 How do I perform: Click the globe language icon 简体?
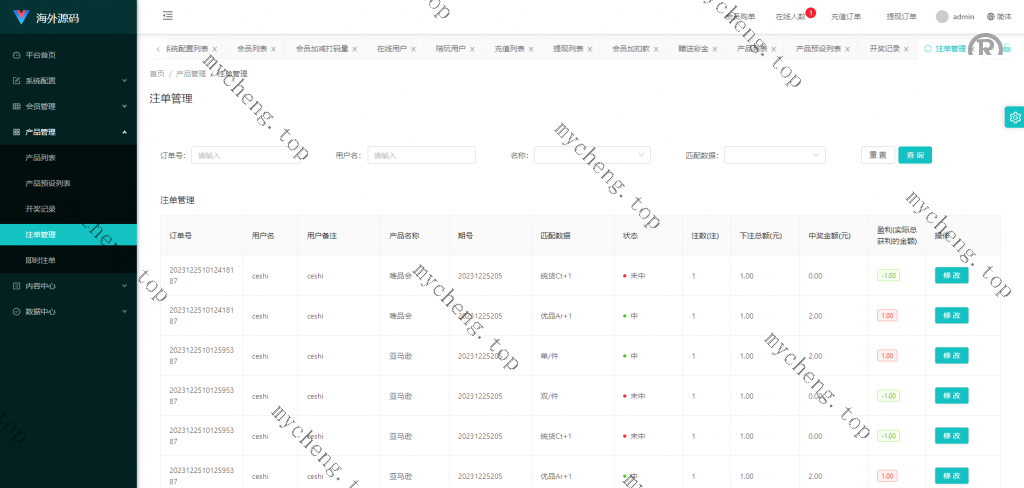[991, 16]
